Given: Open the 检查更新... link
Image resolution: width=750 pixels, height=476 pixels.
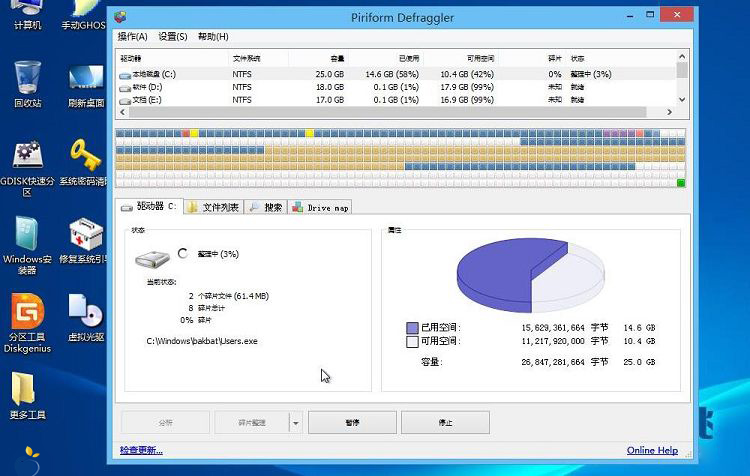Looking at the screenshot, I should 141,450.
